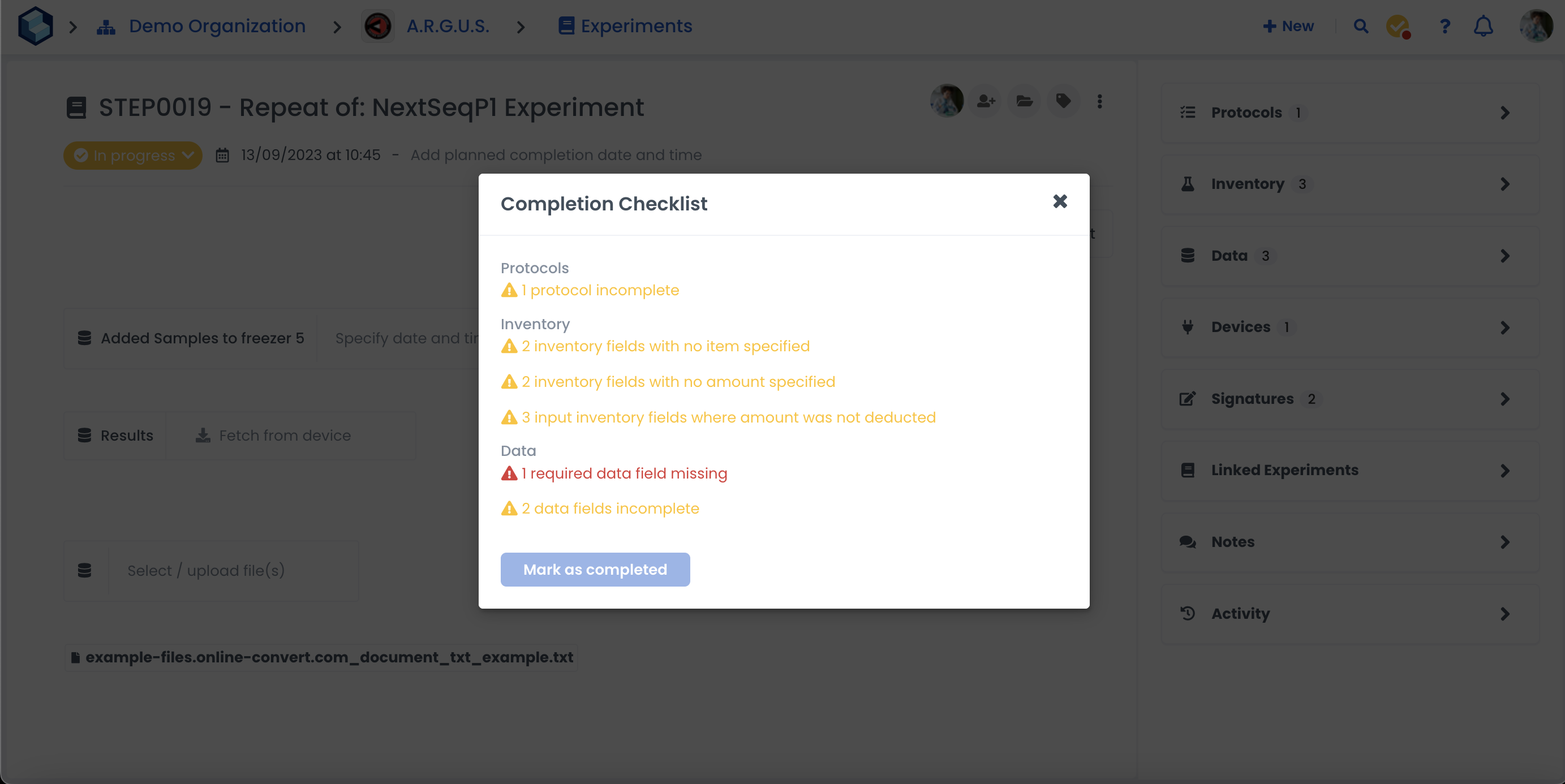Click the tag icon in experiment header
The image size is (1565, 784).
pyautogui.click(x=1063, y=101)
